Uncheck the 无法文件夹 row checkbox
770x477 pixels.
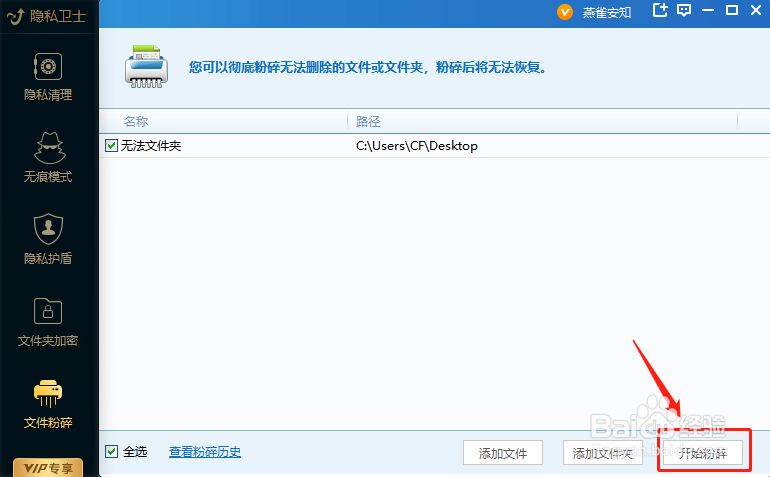[111, 145]
